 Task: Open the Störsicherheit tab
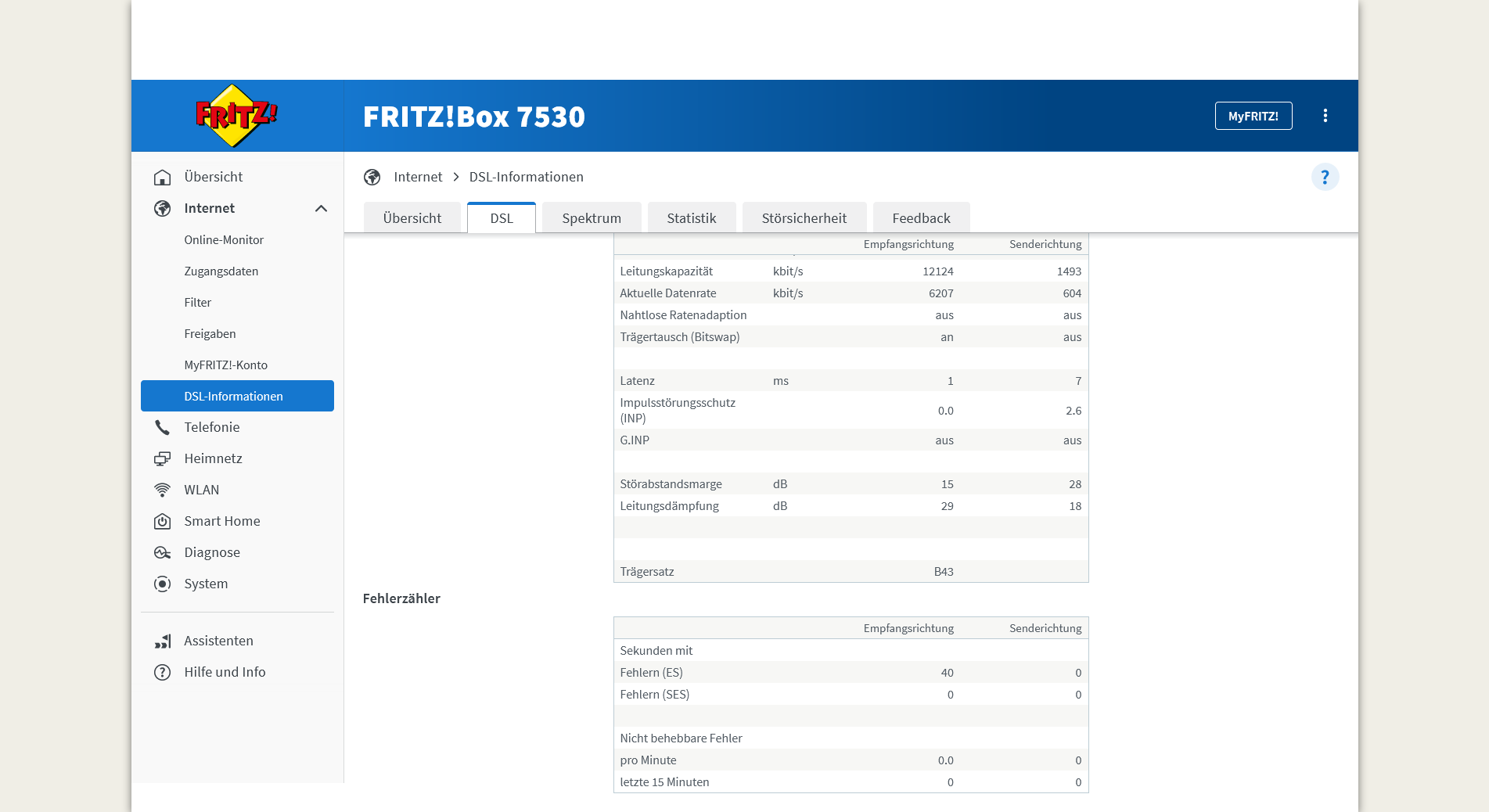pos(804,218)
